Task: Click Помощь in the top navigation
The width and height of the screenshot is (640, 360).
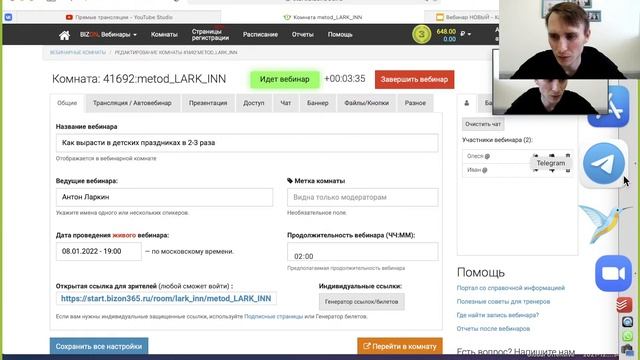Action: [x=340, y=35]
